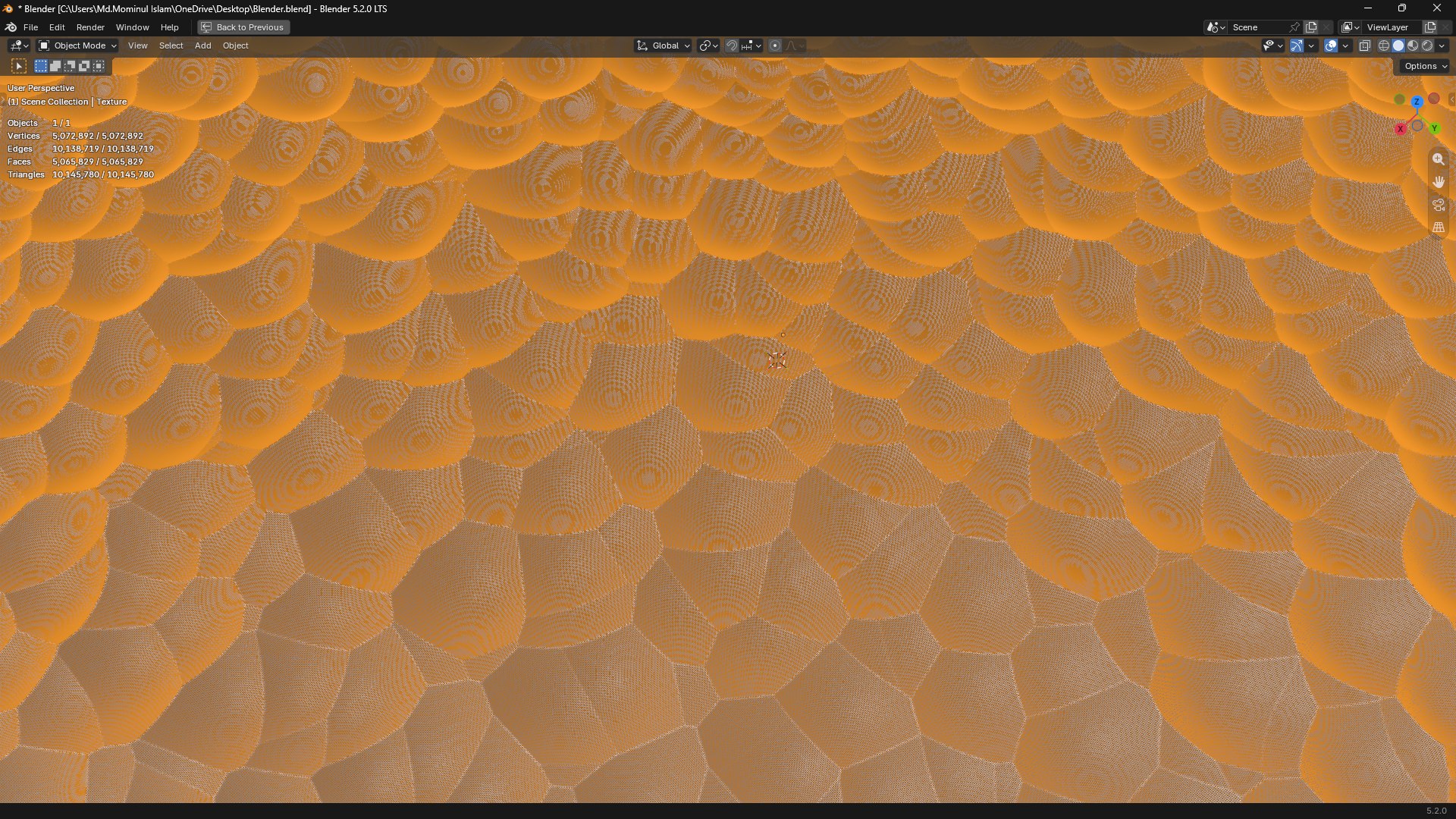The width and height of the screenshot is (1456, 819).
Task: Click the Blender logo menu icon
Action: click(x=11, y=27)
